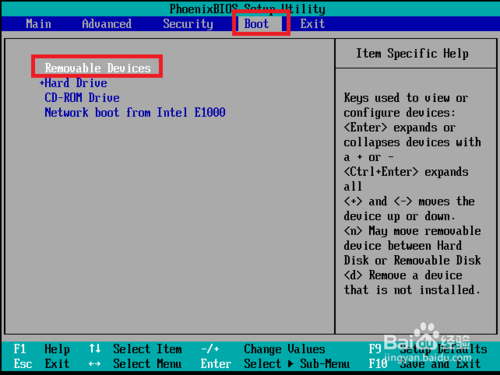Click the Esc Exit key hint
The width and height of the screenshot is (500, 375).
tap(42, 364)
